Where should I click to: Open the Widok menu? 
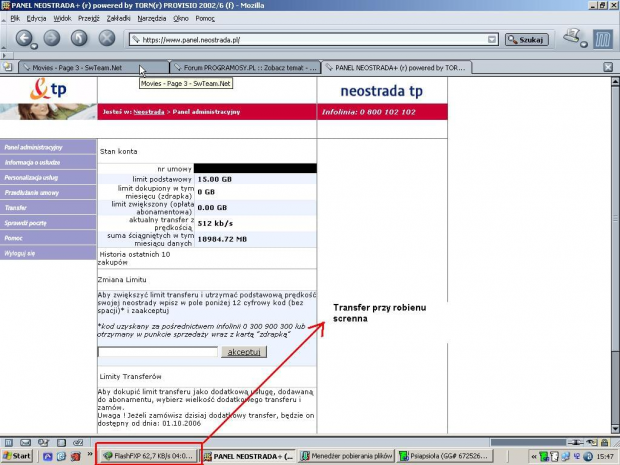coord(62,18)
